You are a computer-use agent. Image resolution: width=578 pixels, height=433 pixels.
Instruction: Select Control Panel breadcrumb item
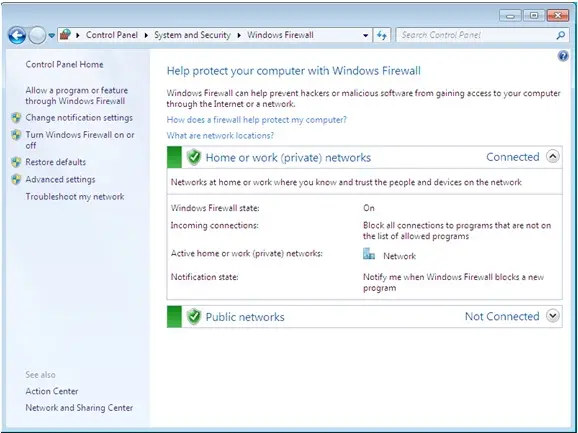pos(112,35)
